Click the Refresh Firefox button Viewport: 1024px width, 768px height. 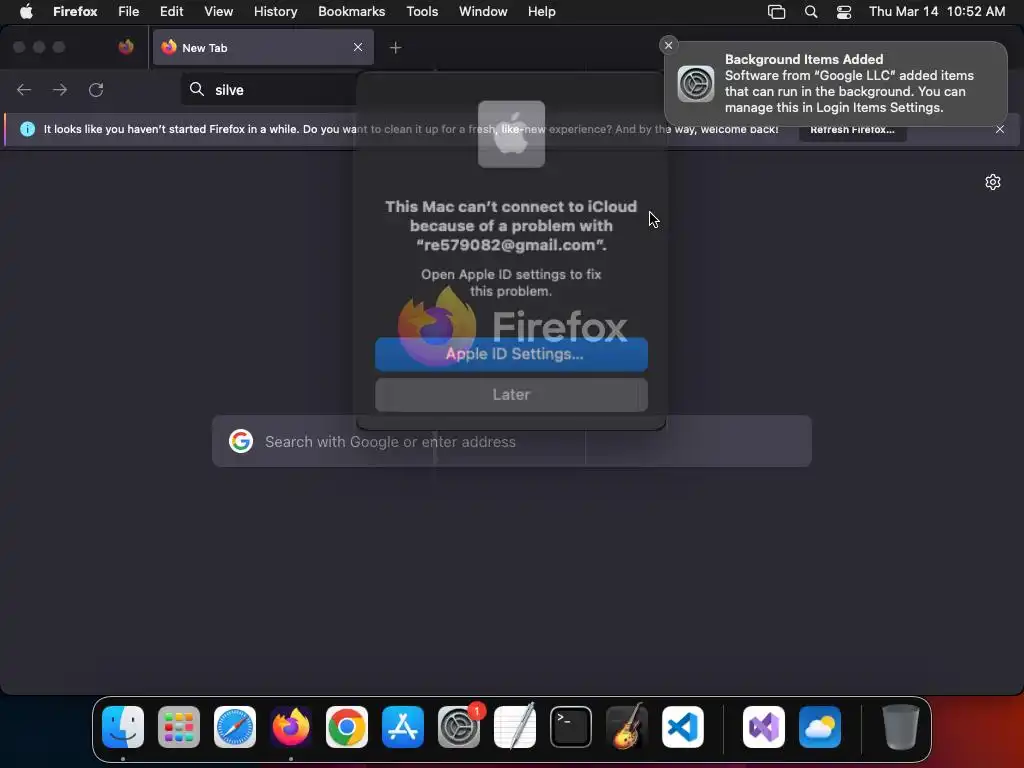852,130
